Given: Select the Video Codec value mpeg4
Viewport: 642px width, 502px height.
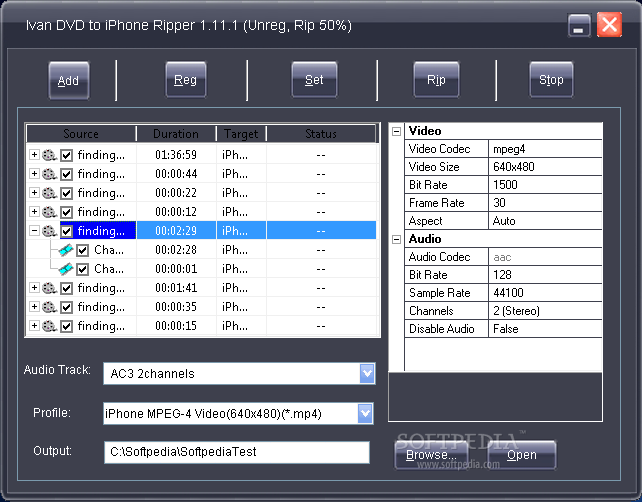Looking at the screenshot, I should [x=545, y=149].
